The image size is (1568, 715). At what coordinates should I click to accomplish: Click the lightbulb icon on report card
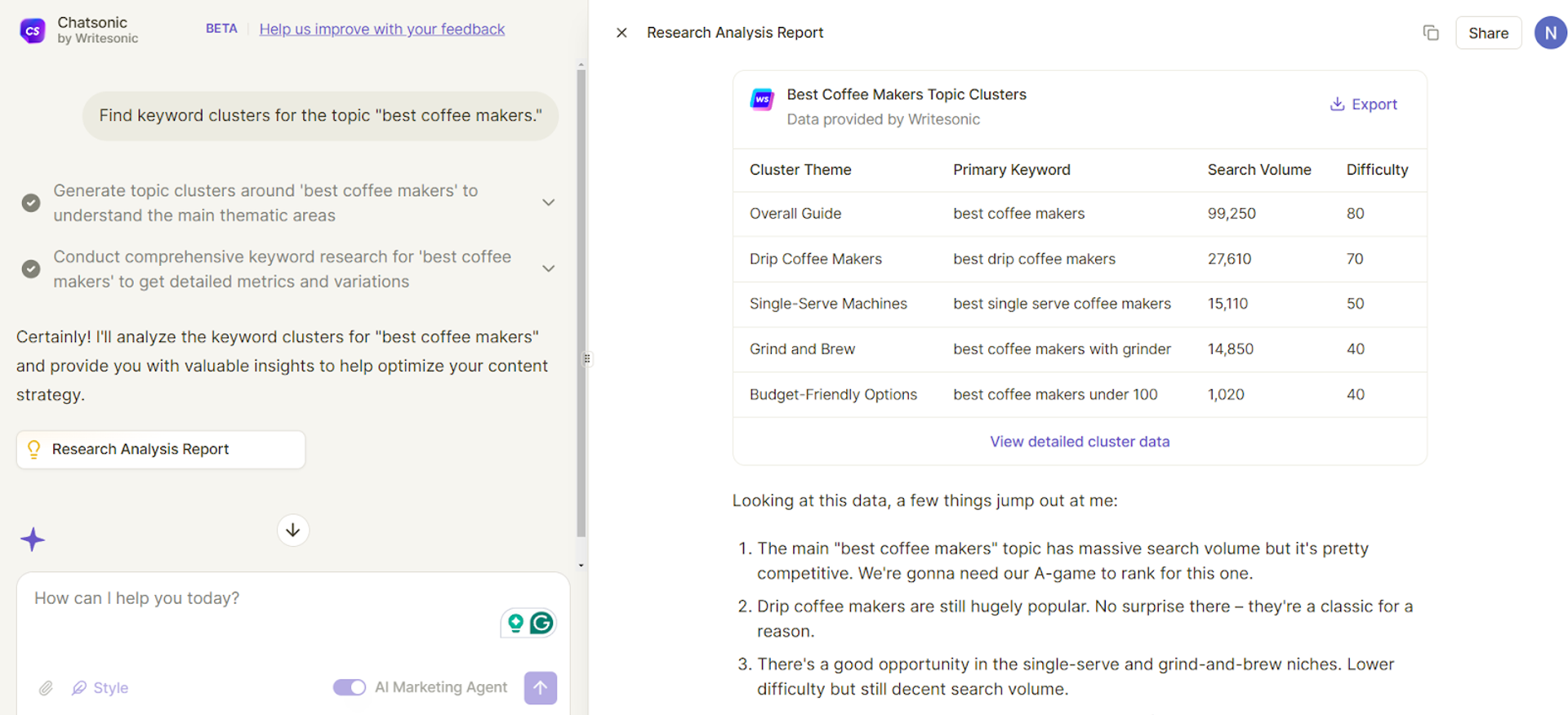33,450
